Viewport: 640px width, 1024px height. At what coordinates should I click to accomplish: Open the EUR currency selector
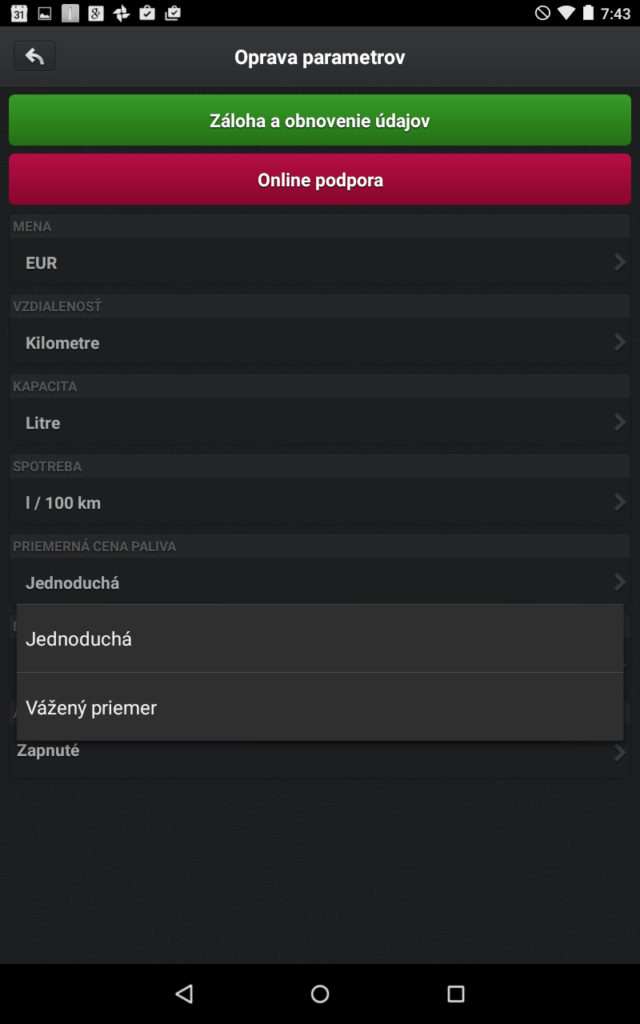320,262
